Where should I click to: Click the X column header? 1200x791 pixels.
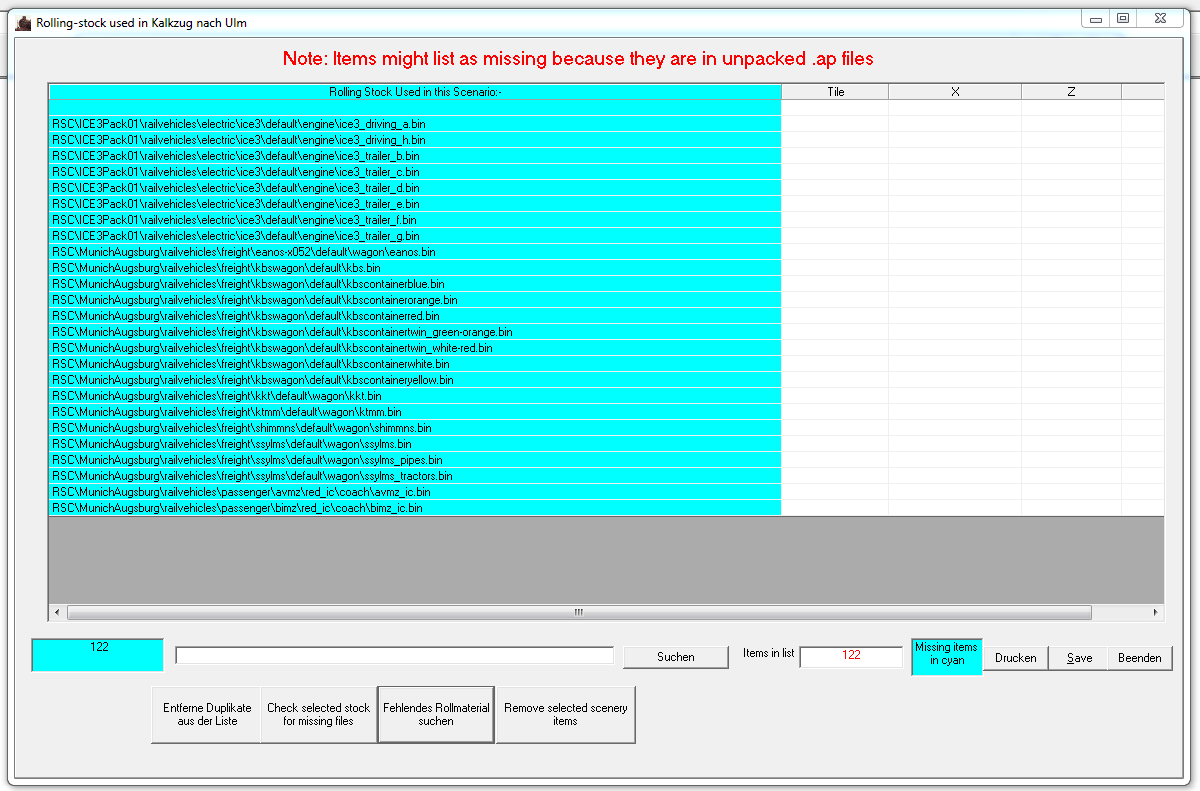tap(955, 91)
